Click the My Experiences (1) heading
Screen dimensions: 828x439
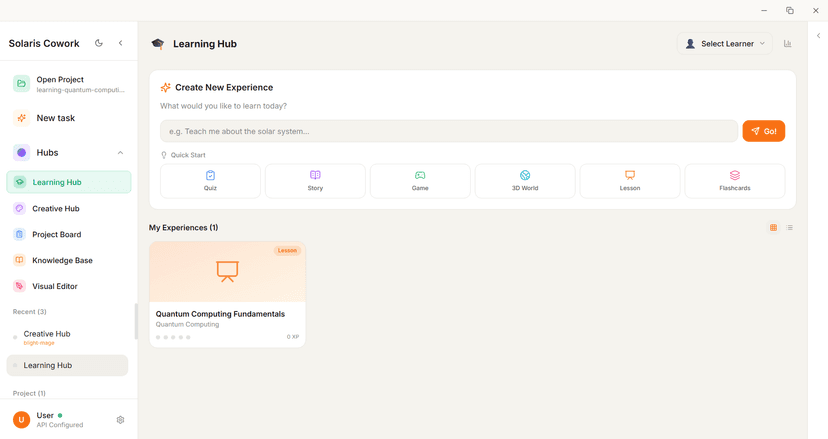183,228
